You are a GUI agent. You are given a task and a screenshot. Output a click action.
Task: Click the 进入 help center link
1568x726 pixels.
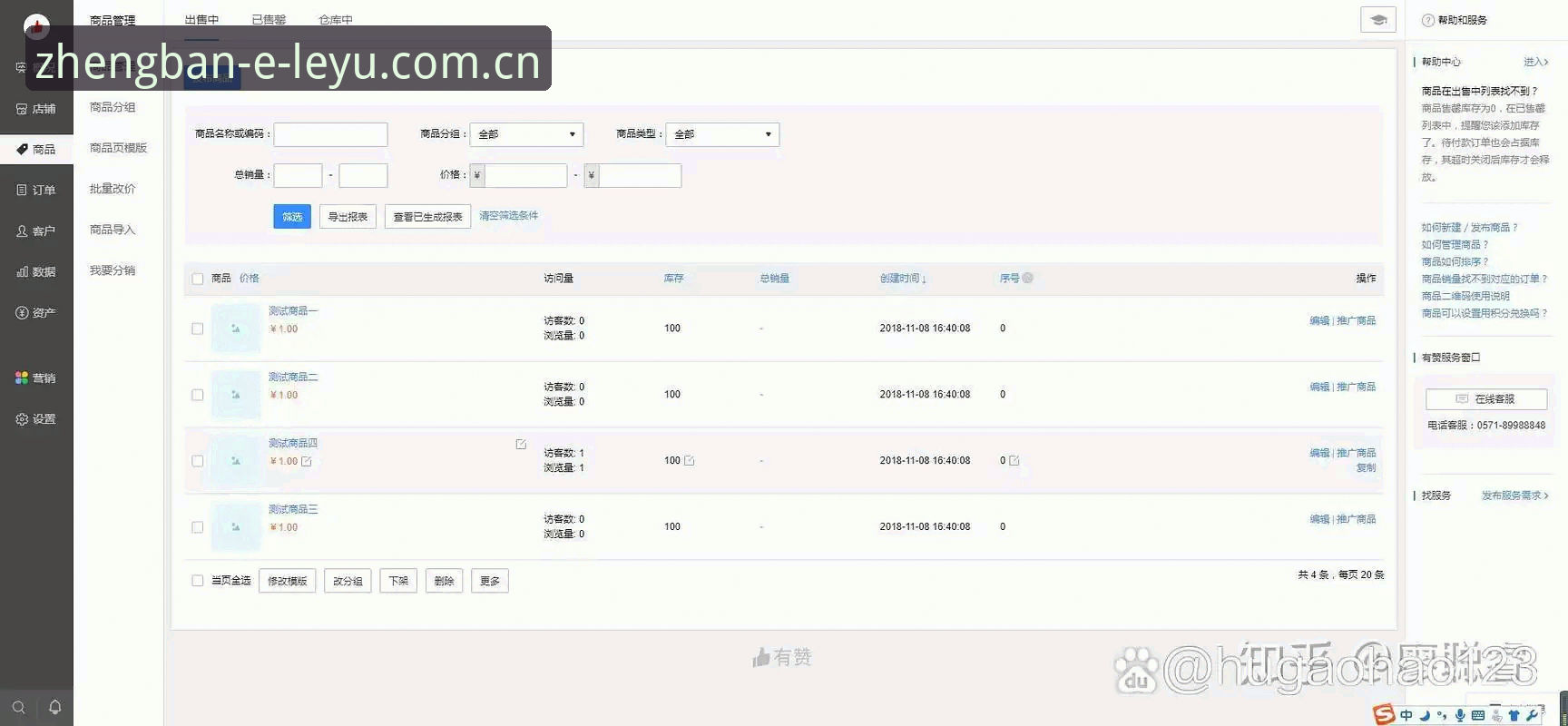(1535, 62)
